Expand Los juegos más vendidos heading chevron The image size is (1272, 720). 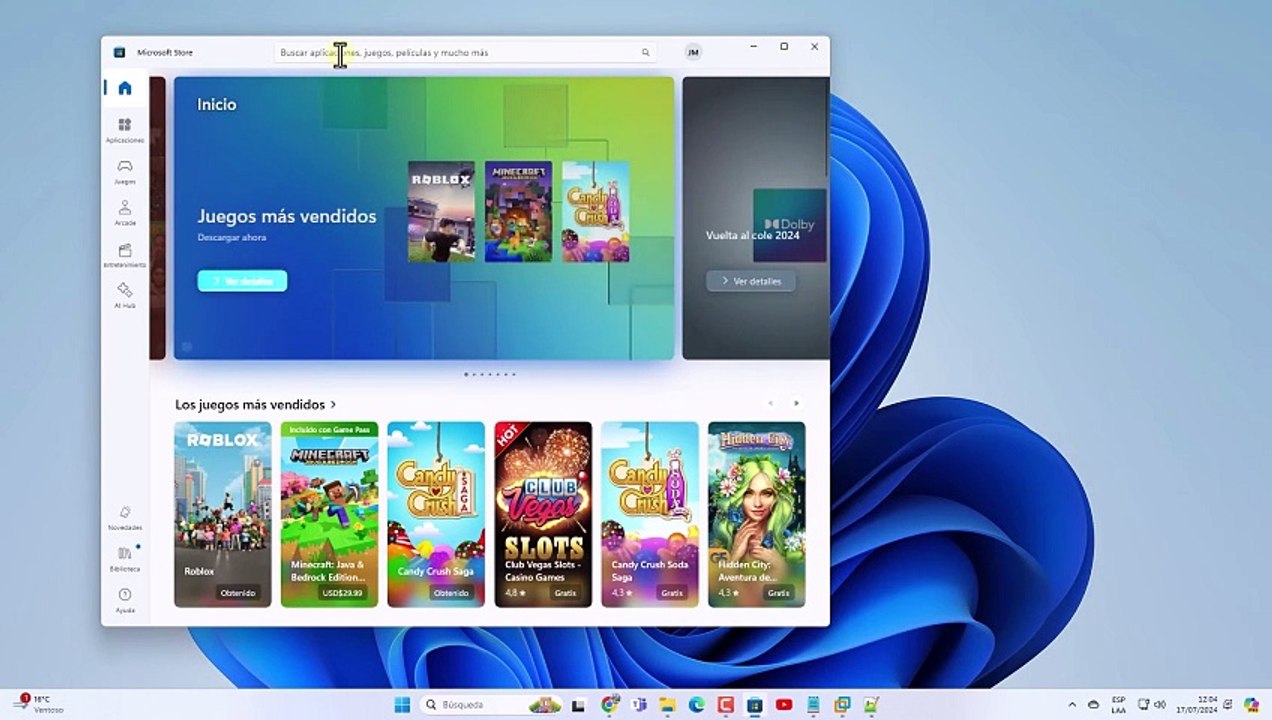333,405
